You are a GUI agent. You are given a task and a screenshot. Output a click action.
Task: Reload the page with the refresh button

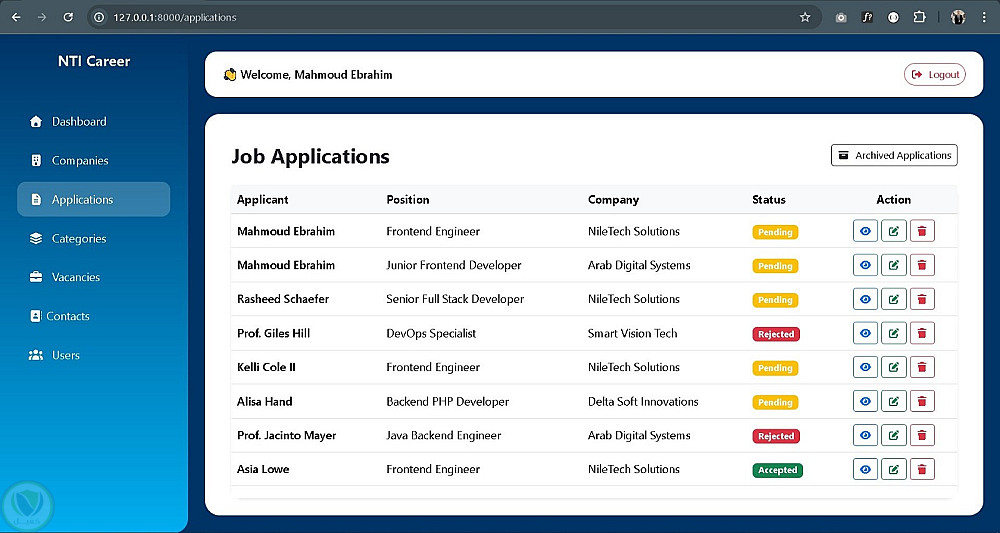pyautogui.click(x=68, y=17)
